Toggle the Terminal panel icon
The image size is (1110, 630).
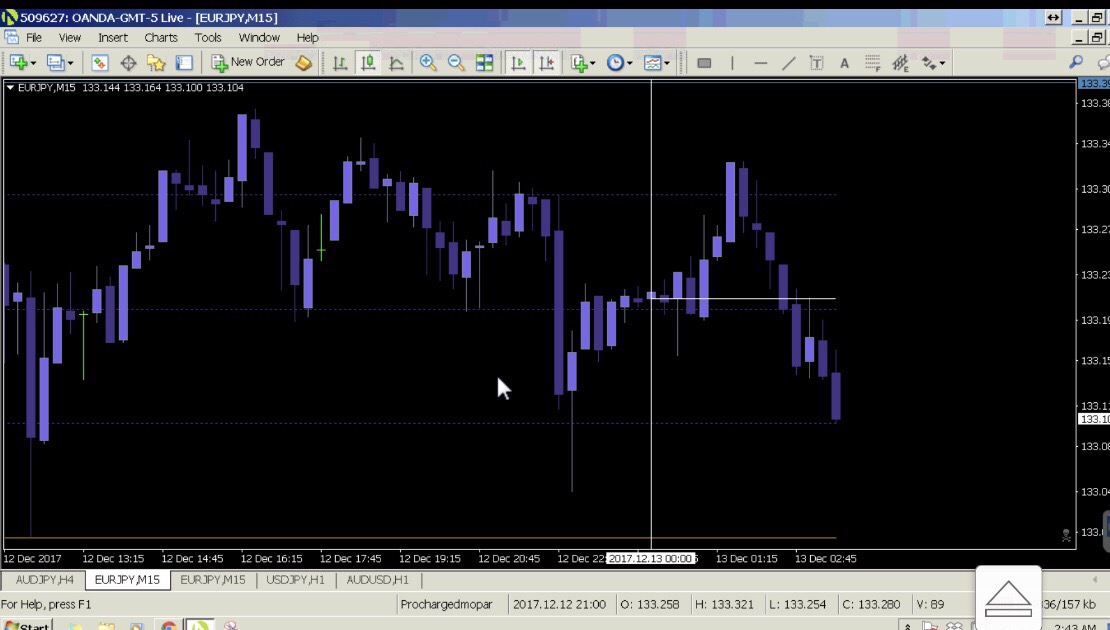[x=184, y=63]
